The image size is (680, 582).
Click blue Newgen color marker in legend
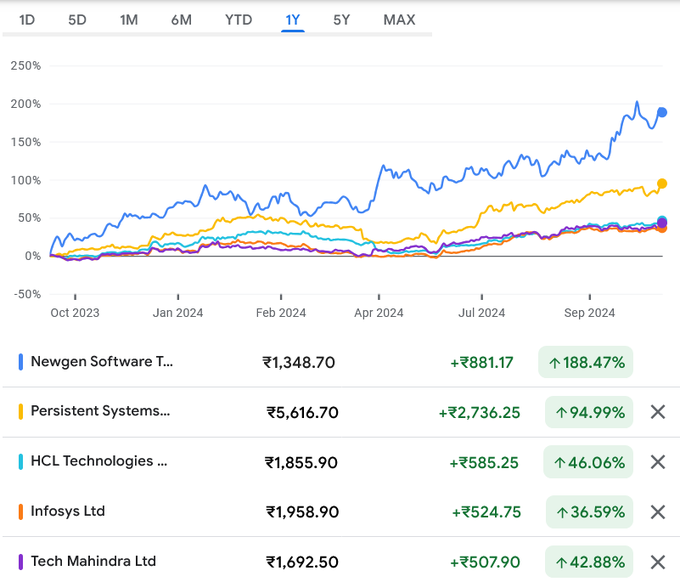(x=20, y=362)
